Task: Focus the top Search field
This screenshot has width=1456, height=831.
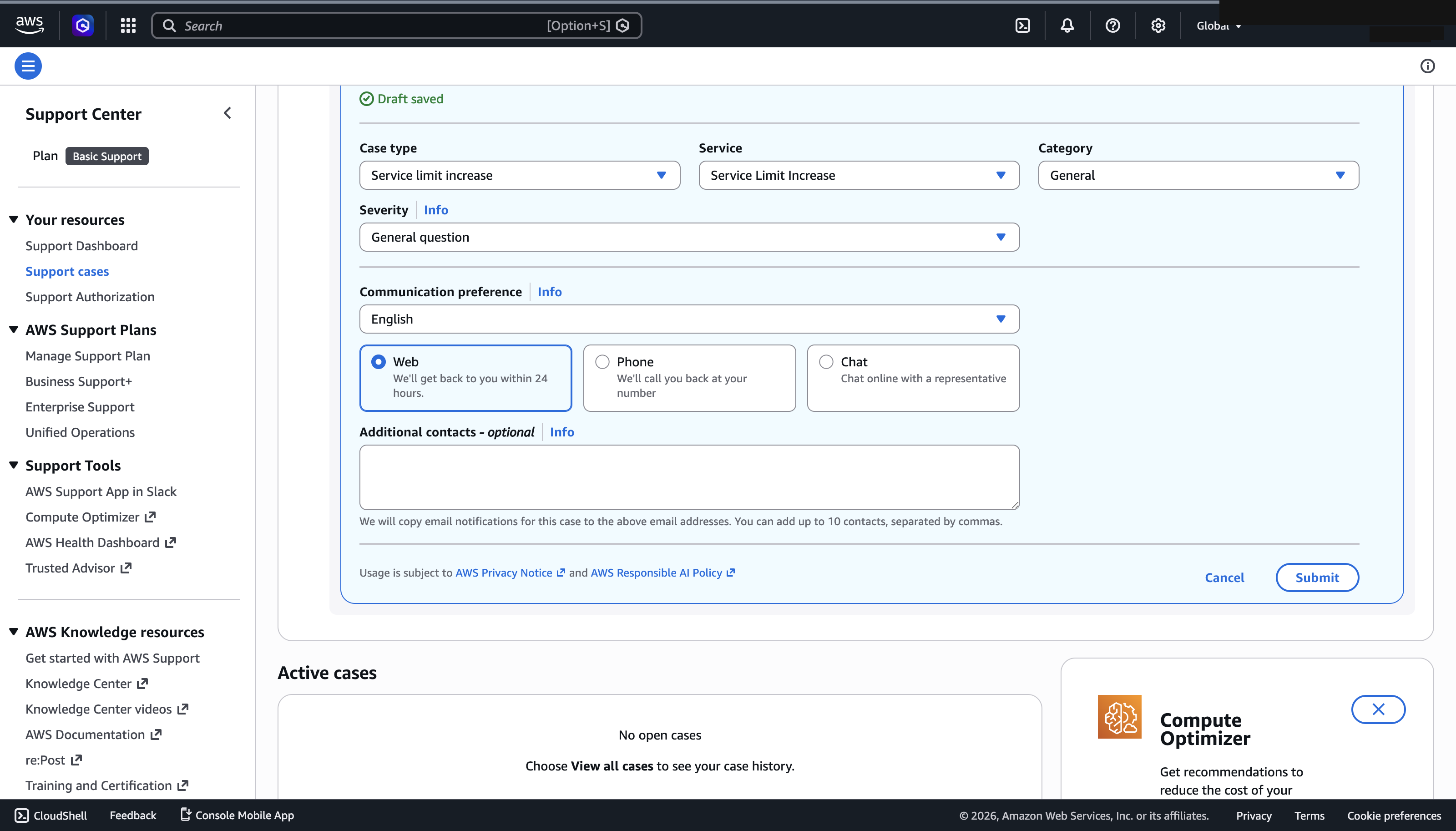Action: [x=396, y=25]
